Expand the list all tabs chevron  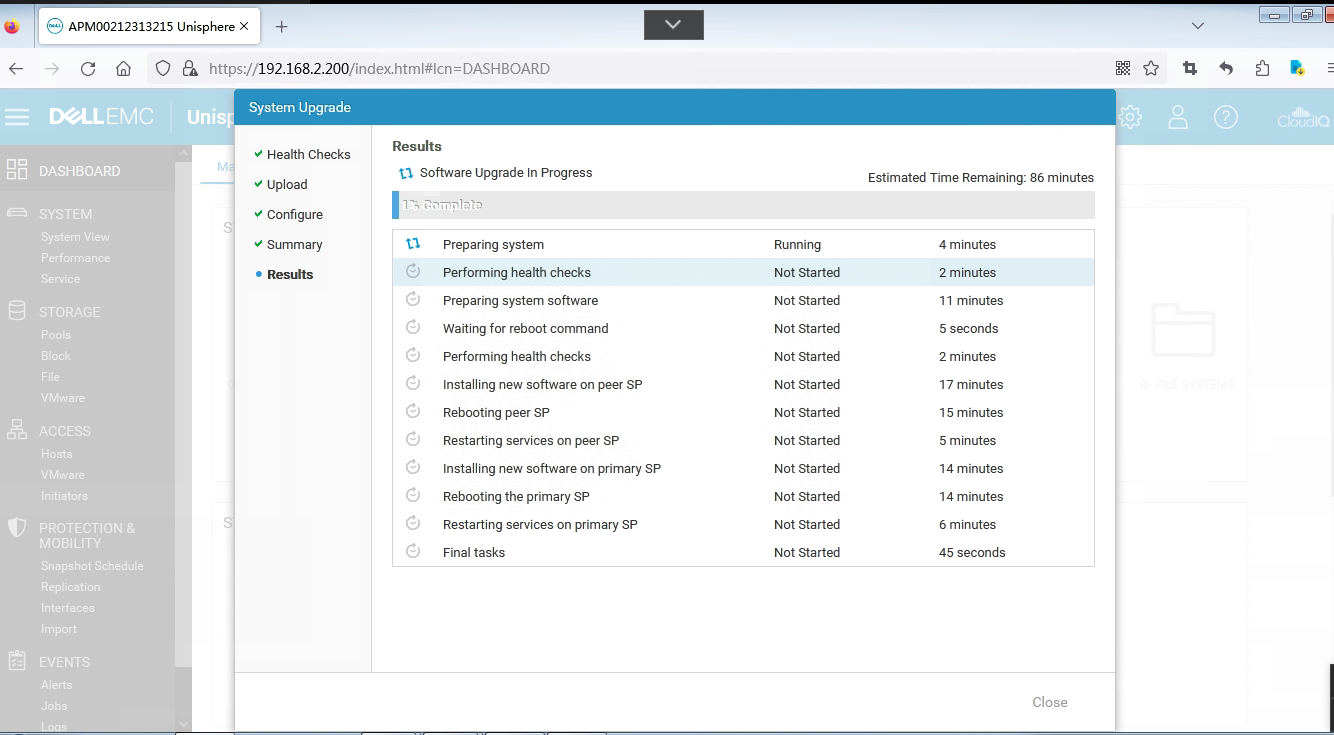1198,25
